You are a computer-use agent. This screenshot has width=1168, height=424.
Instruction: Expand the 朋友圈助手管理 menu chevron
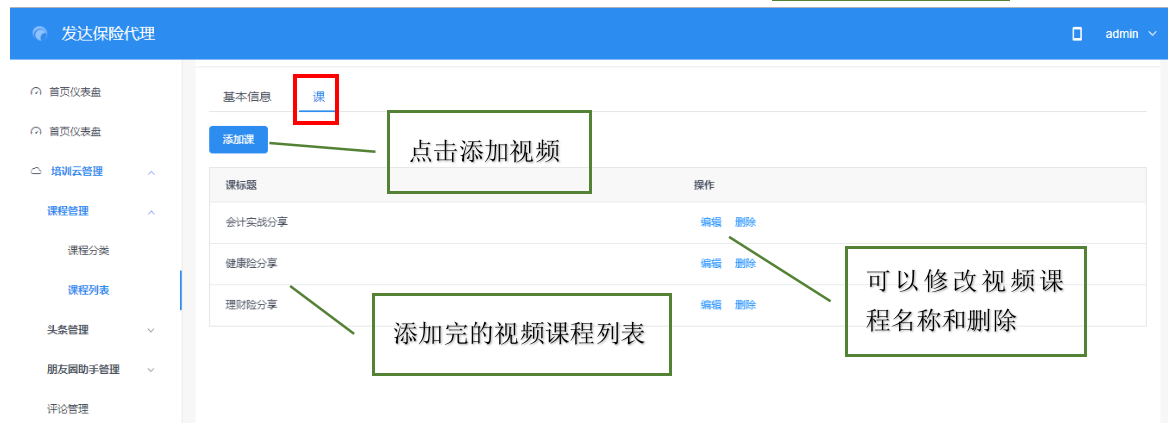(151, 369)
